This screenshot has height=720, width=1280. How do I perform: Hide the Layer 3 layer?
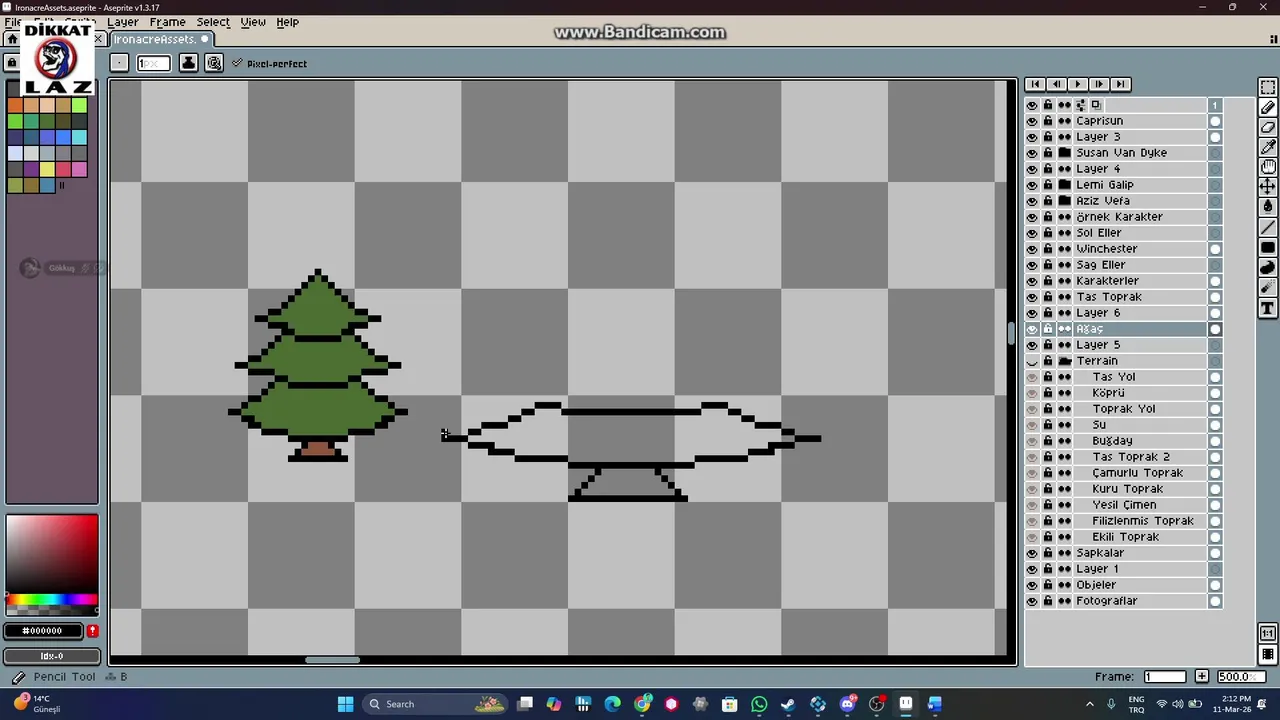click(1032, 137)
